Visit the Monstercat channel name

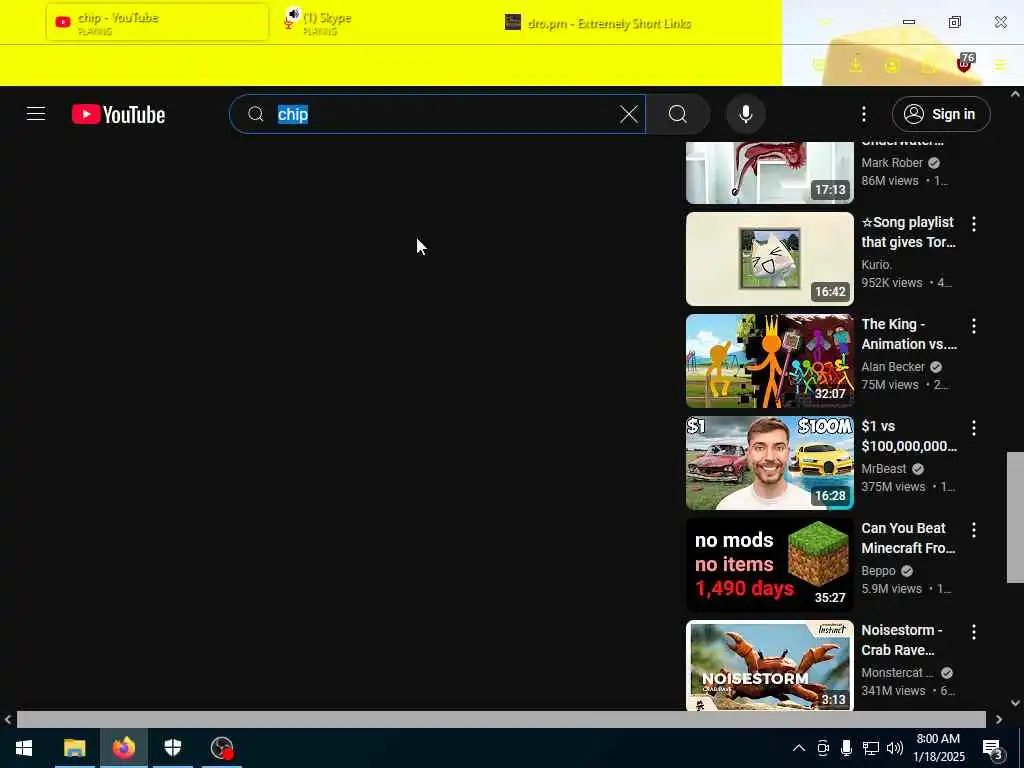pos(897,672)
